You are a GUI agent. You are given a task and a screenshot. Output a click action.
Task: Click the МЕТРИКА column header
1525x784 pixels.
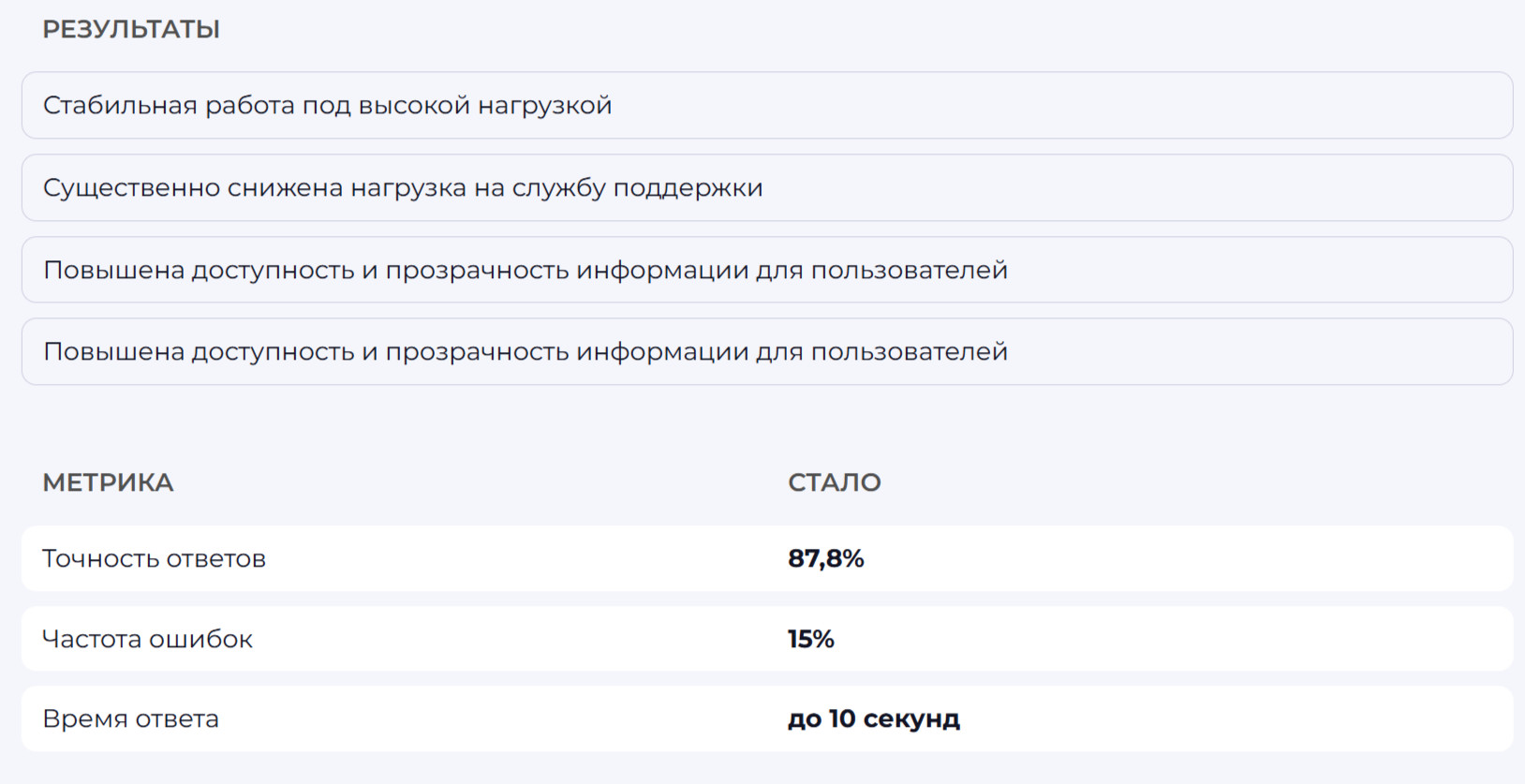click(108, 483)
